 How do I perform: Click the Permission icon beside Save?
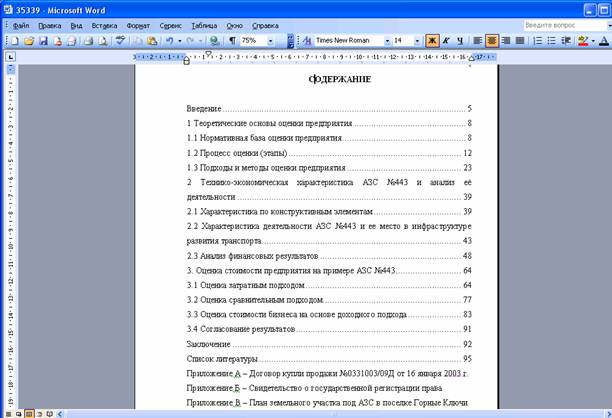tap(57, 41)
